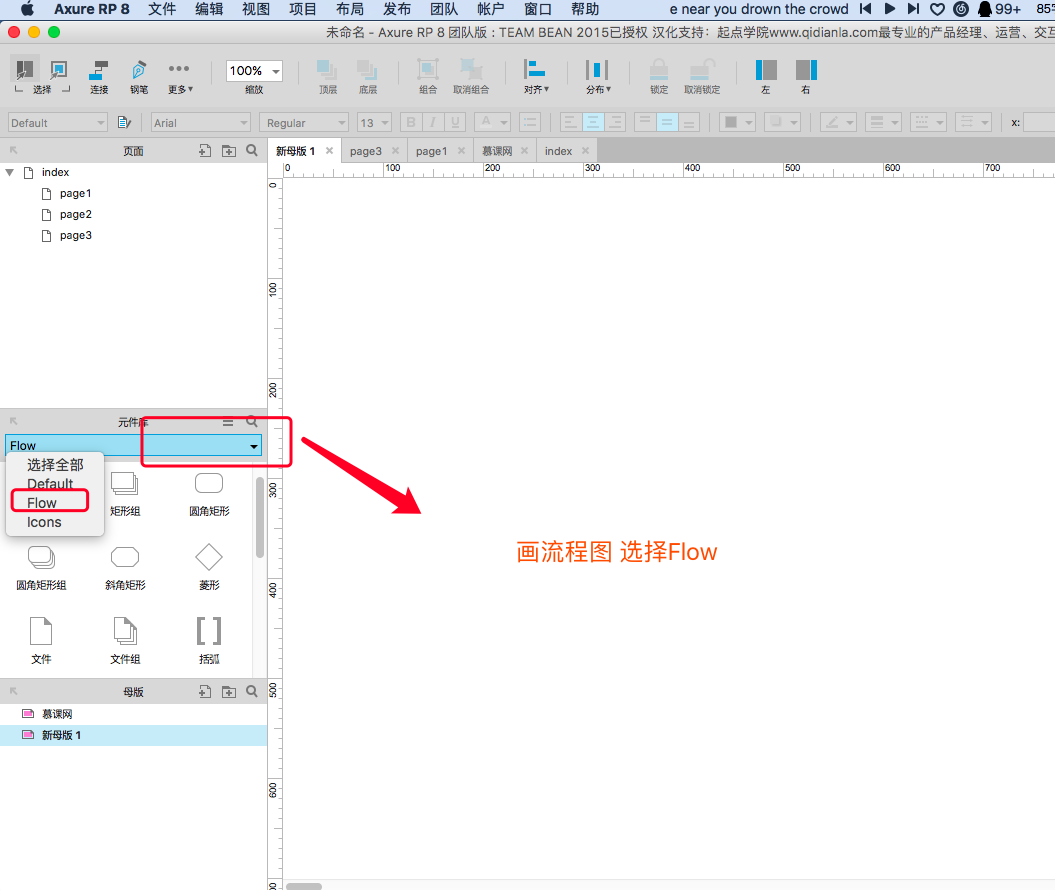Choose the contained selection mode icon
The image size is (1055, 890).
(59, 69)
